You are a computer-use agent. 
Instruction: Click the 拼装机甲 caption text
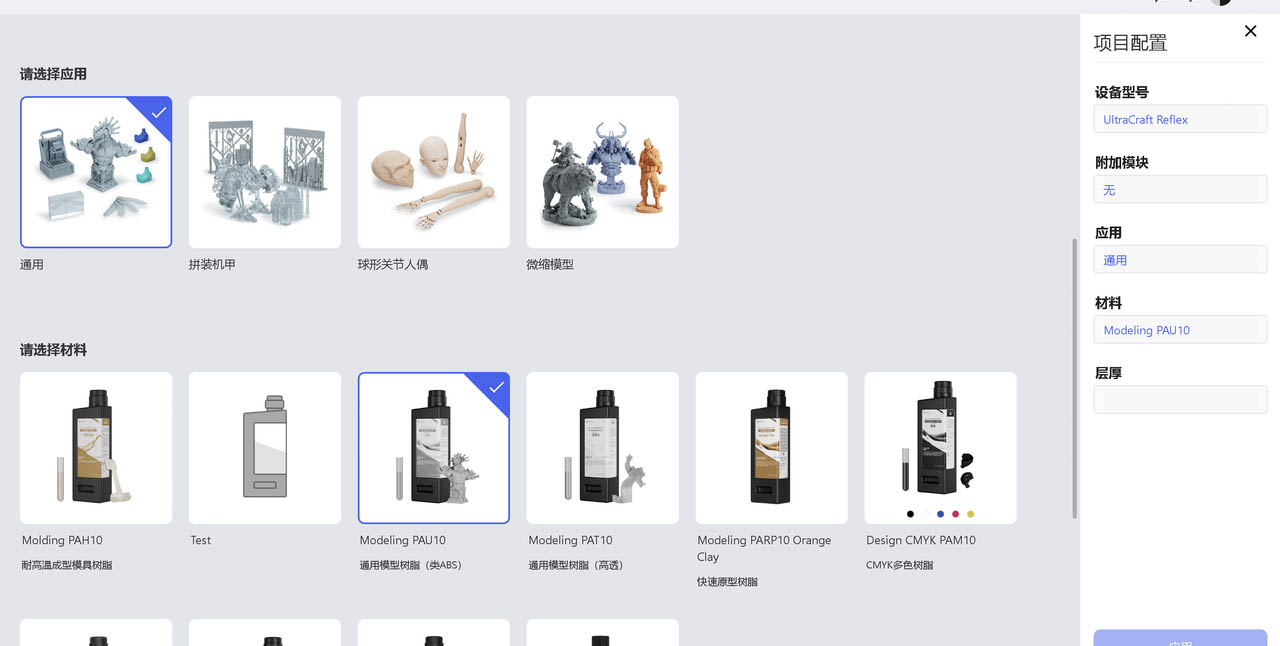click(213, 265)
